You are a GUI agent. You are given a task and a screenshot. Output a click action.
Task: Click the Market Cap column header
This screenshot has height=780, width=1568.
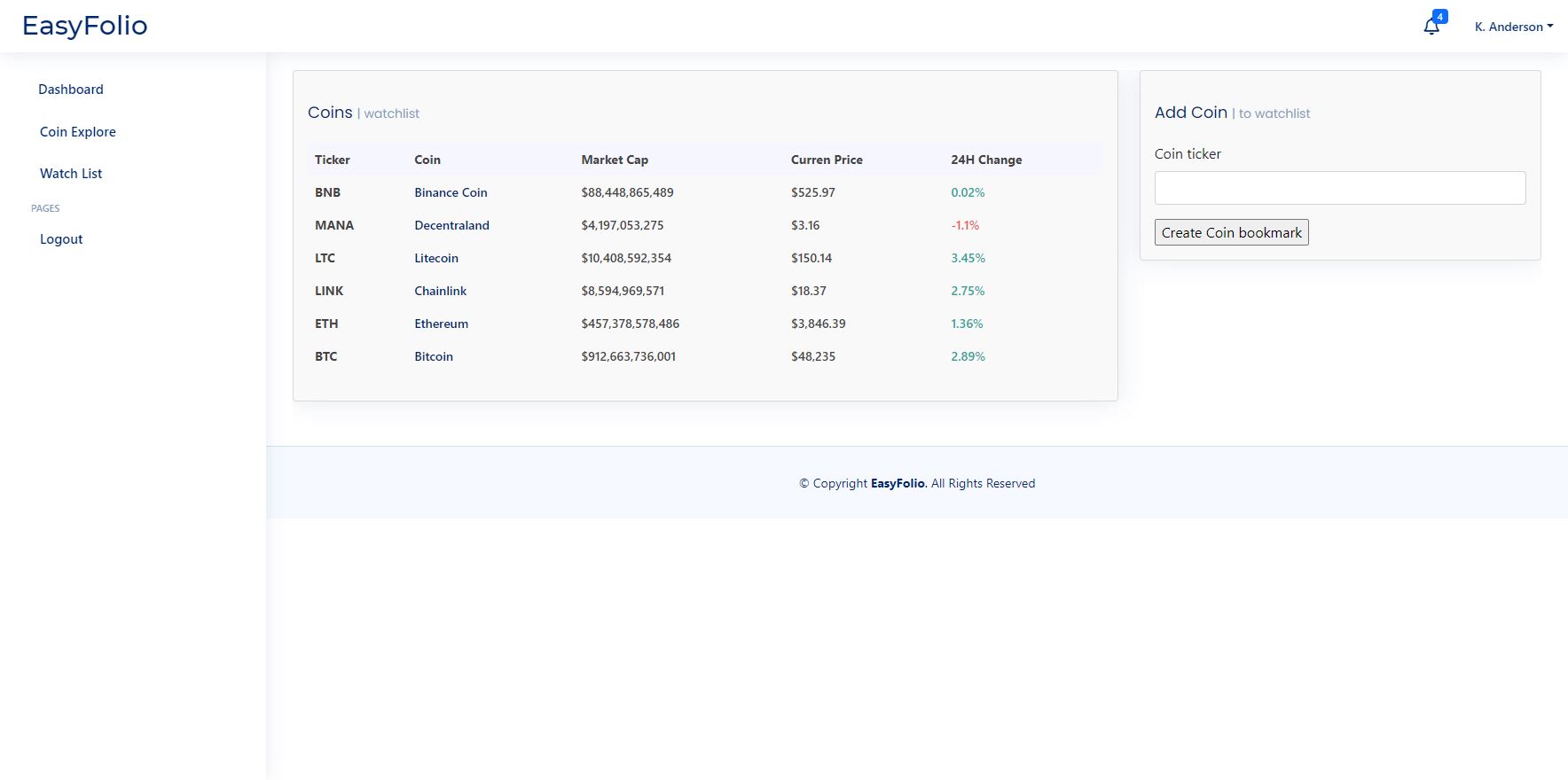click(x=615, y=160)
